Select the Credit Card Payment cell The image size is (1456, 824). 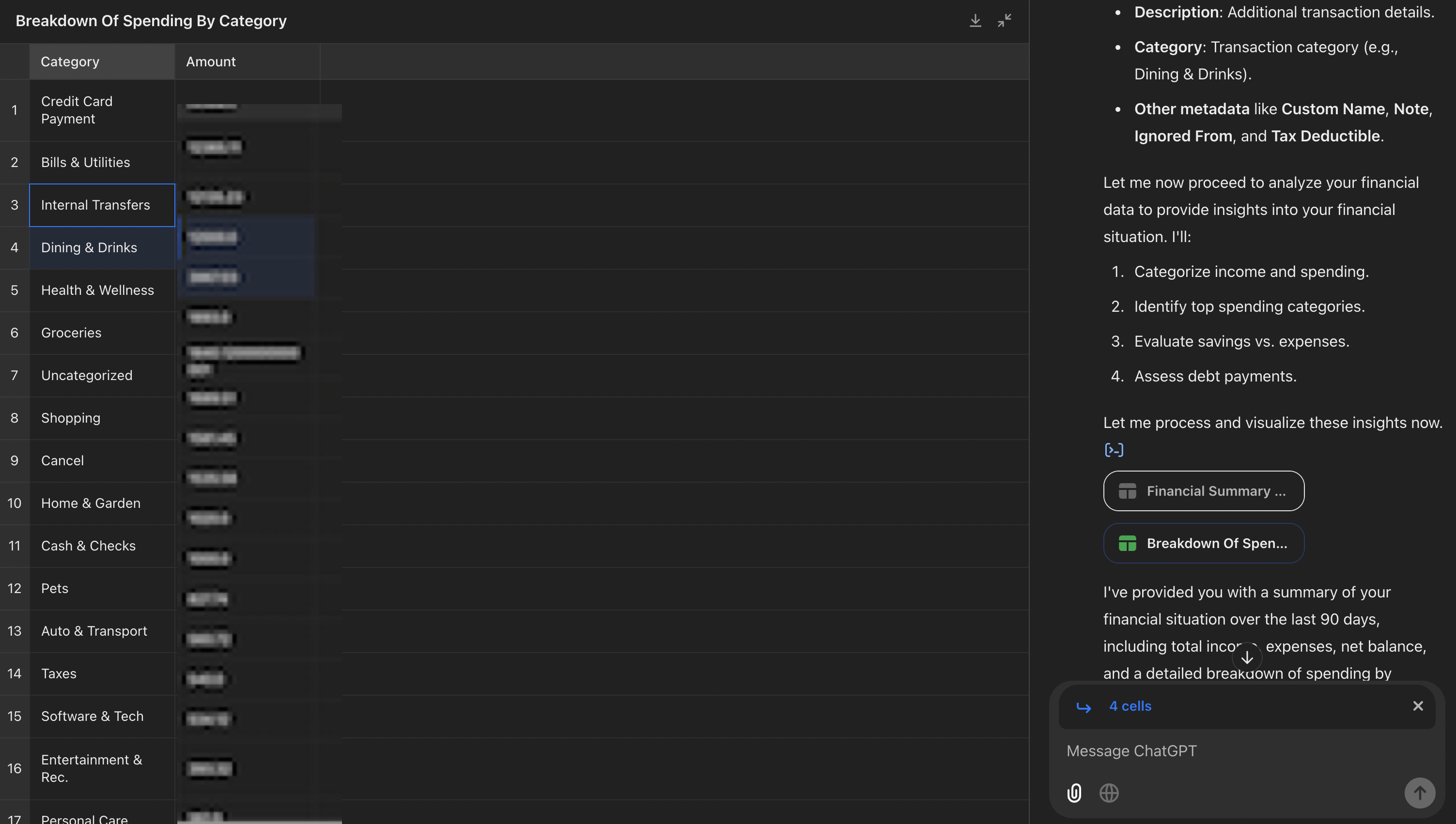pos(102,110)
